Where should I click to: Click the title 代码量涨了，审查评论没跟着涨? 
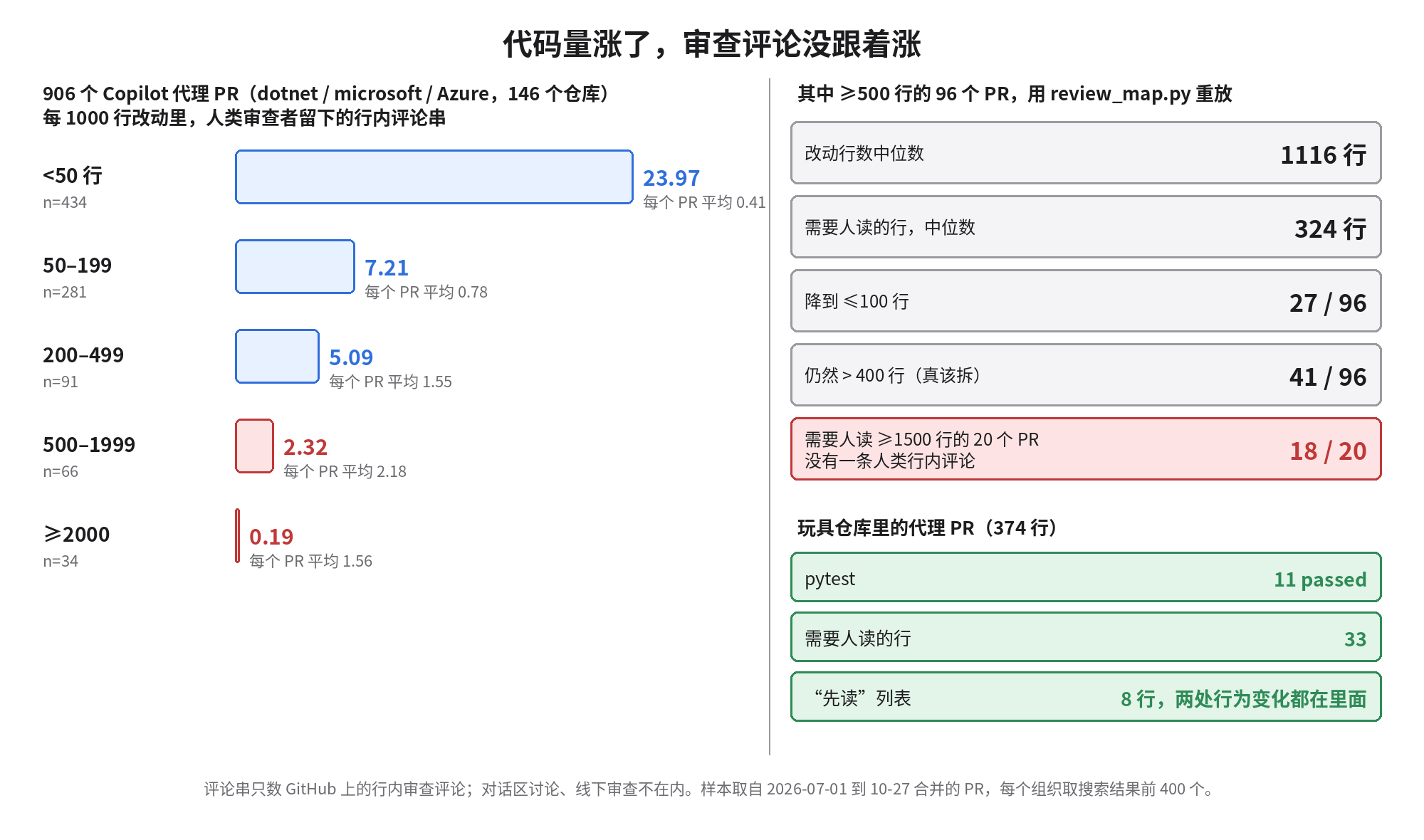712,44
